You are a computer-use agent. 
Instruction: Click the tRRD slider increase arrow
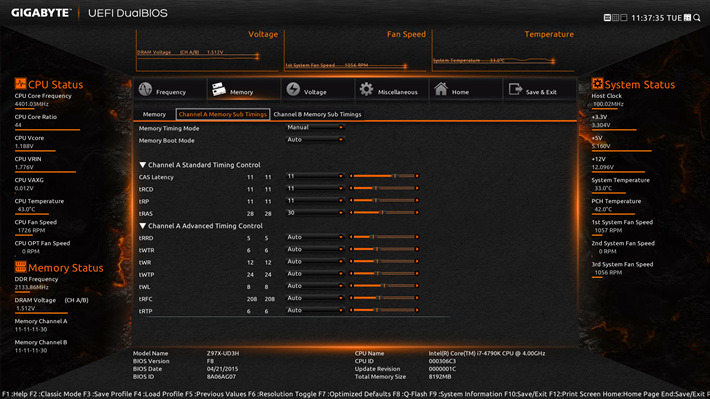click(417, 237)
